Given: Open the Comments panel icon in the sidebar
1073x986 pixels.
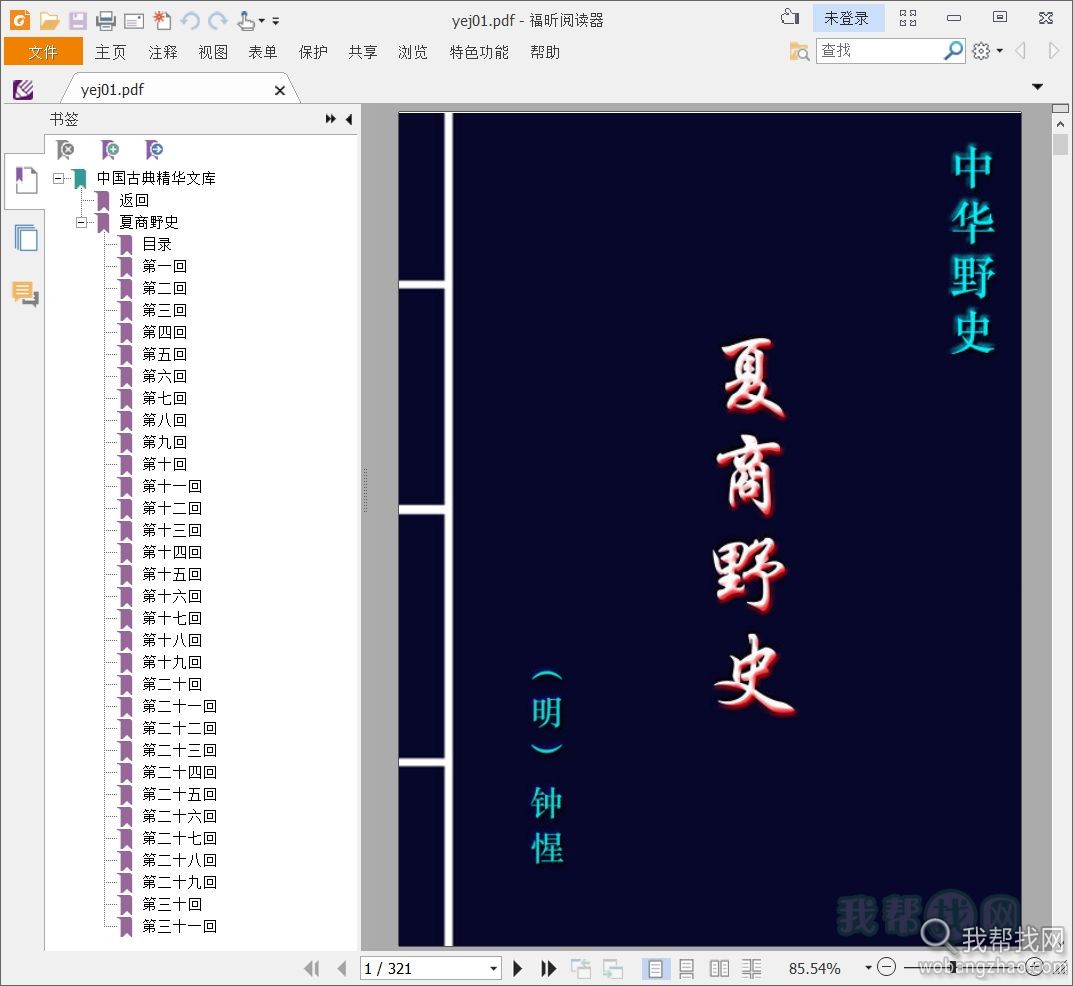Looking at the screenshot, I should pyautogui.click(x=25, y=294).
